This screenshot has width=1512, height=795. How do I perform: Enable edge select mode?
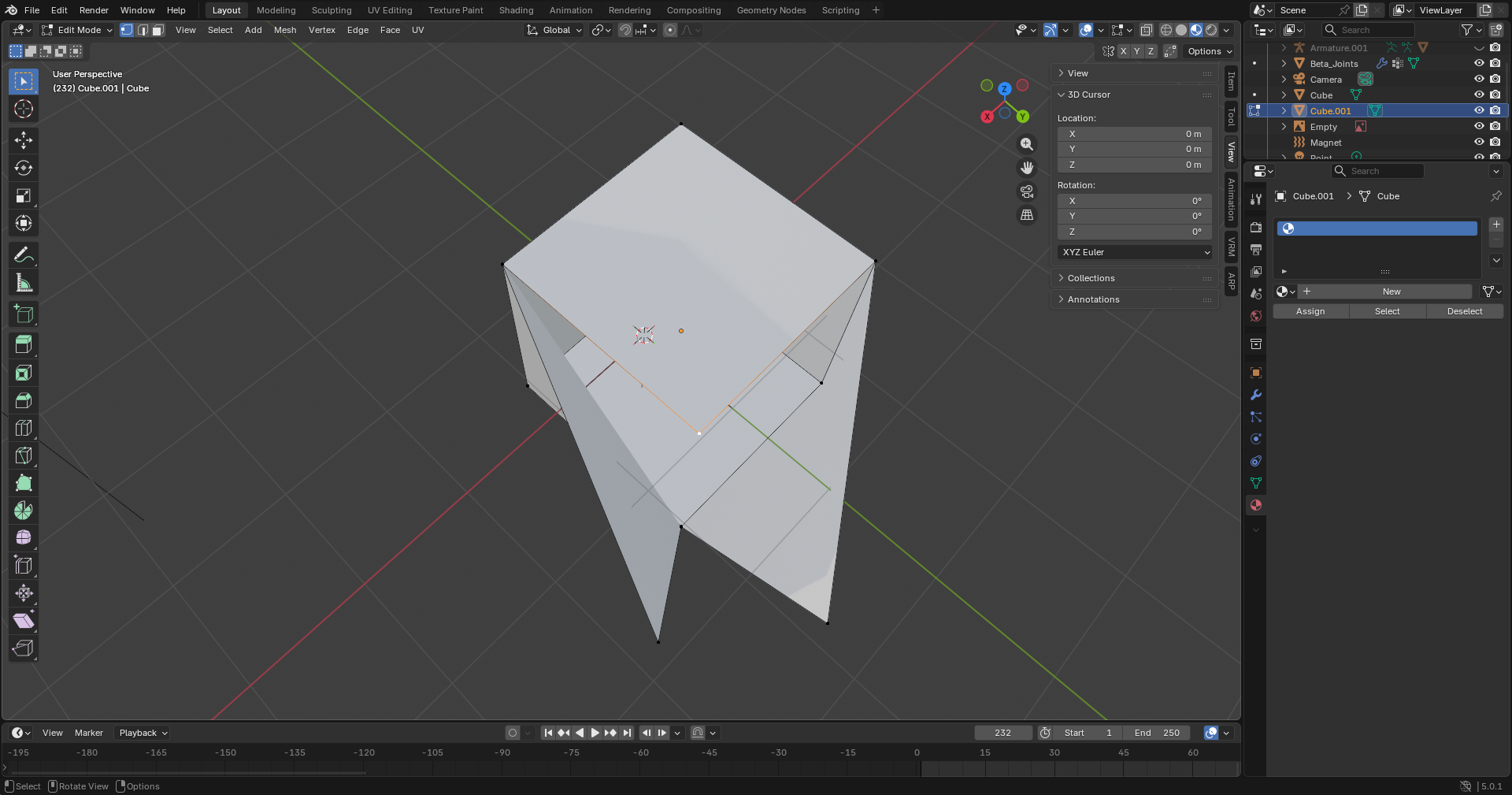click(x=143, y=30)
